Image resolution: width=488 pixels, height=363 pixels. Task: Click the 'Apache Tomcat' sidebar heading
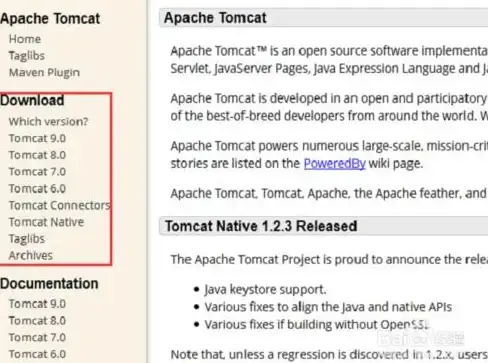[50, 18]
